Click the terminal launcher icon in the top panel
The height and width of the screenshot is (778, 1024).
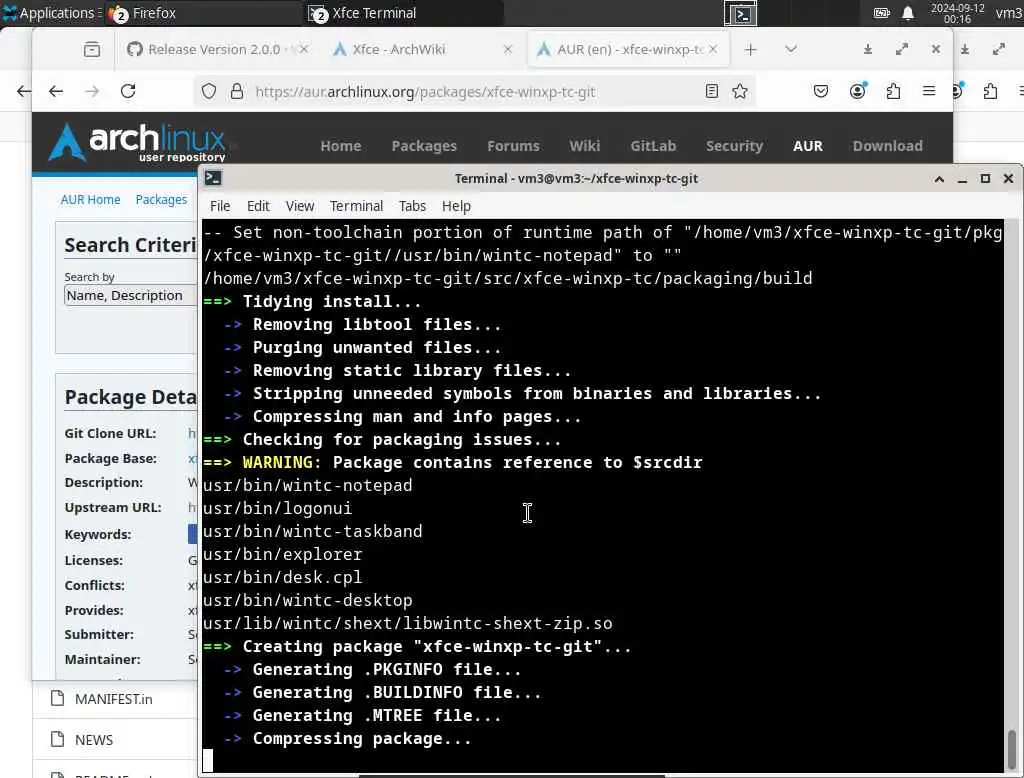[741, 14]
